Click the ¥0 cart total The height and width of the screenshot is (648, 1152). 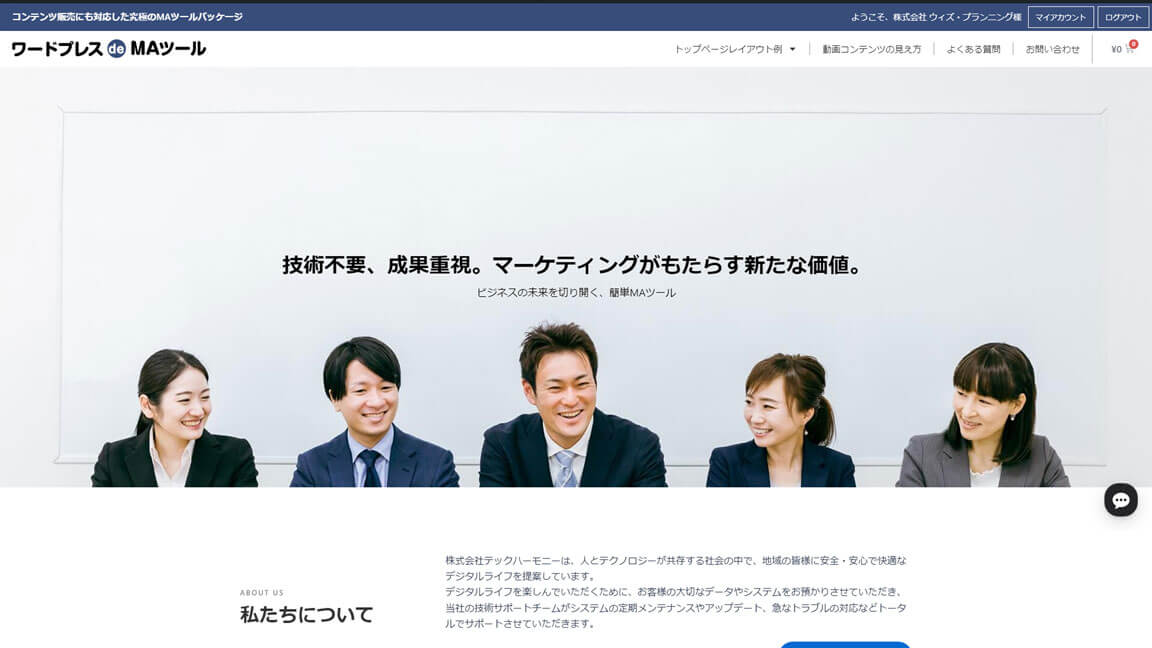(x=1116, y=49)
